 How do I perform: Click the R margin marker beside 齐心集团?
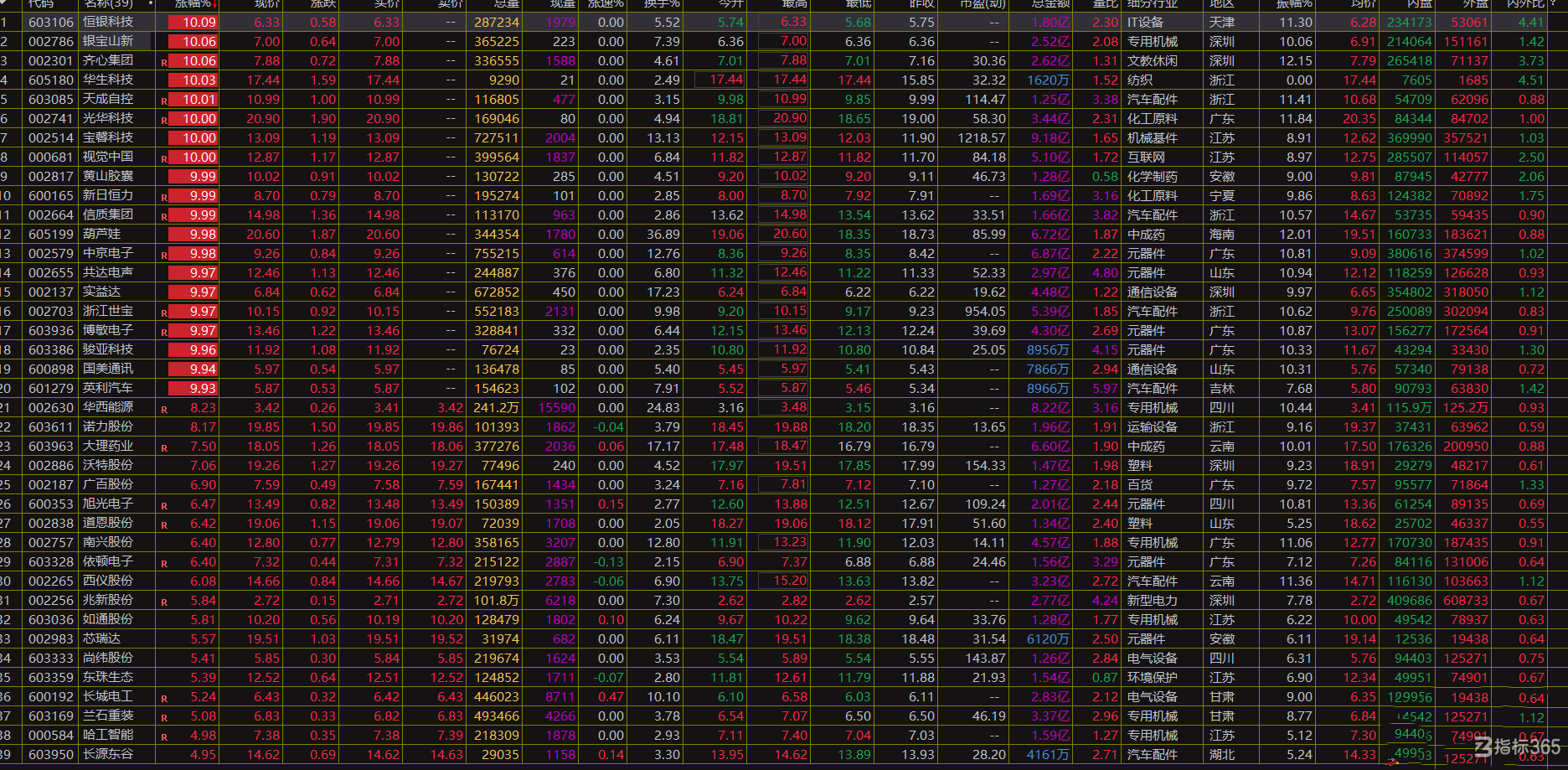click(164, 62)
